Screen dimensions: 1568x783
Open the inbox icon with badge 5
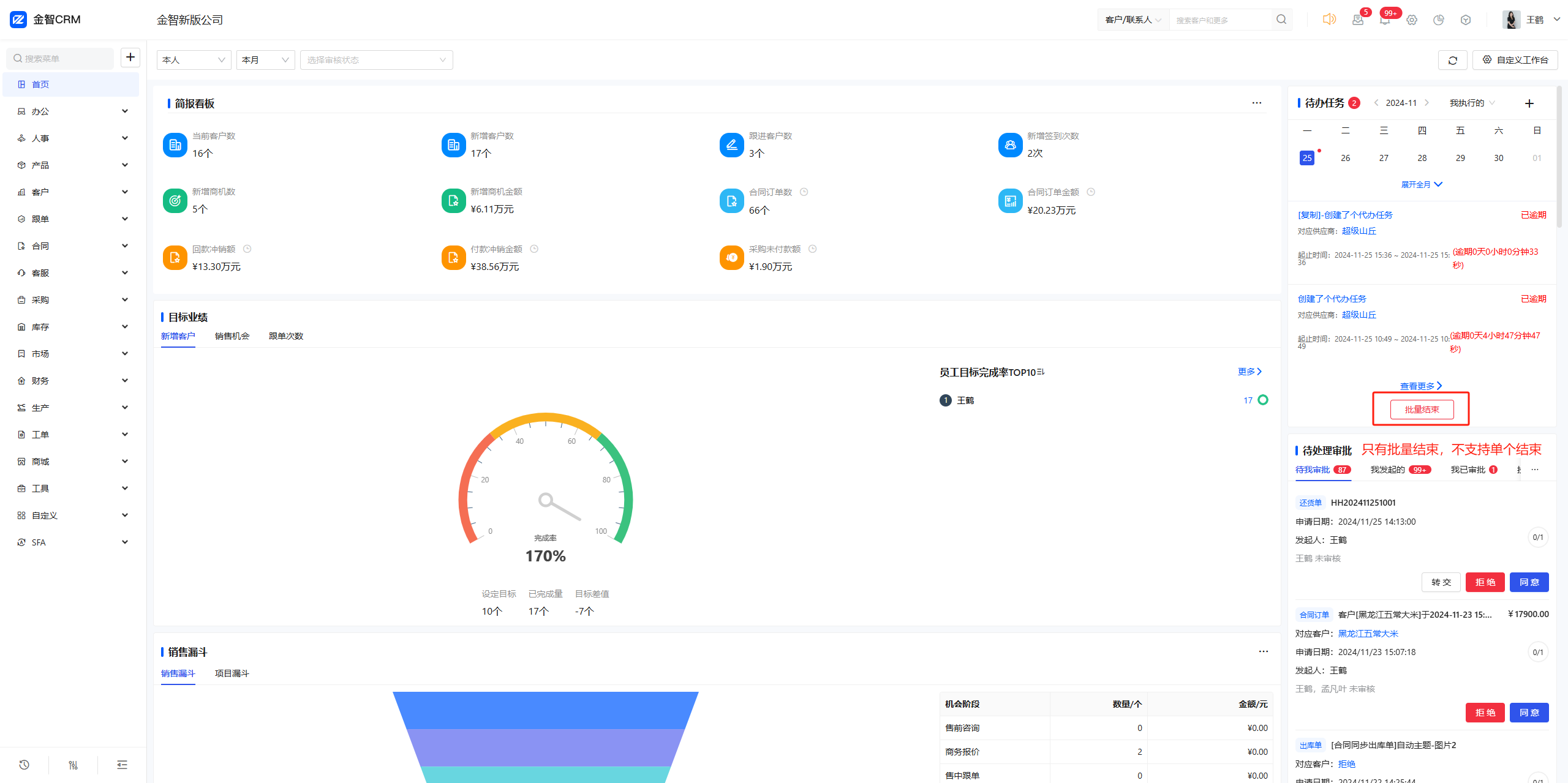1358,20
